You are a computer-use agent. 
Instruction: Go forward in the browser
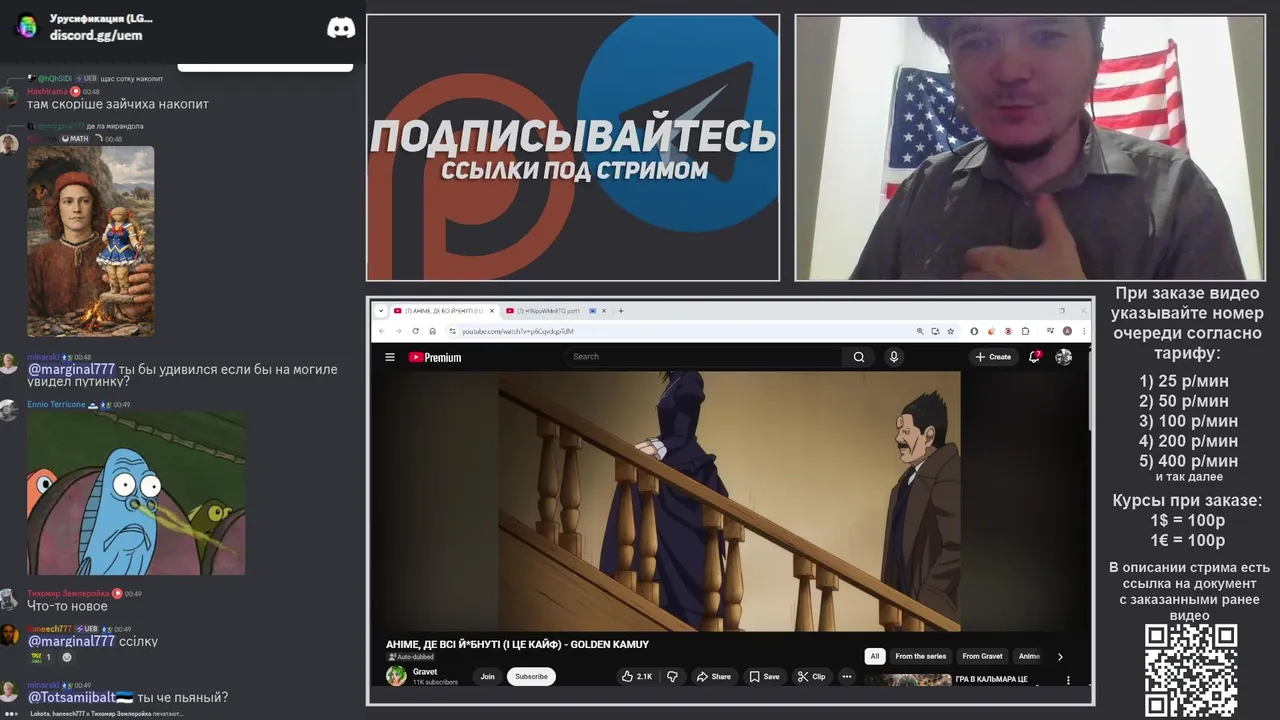coord(398,331)
